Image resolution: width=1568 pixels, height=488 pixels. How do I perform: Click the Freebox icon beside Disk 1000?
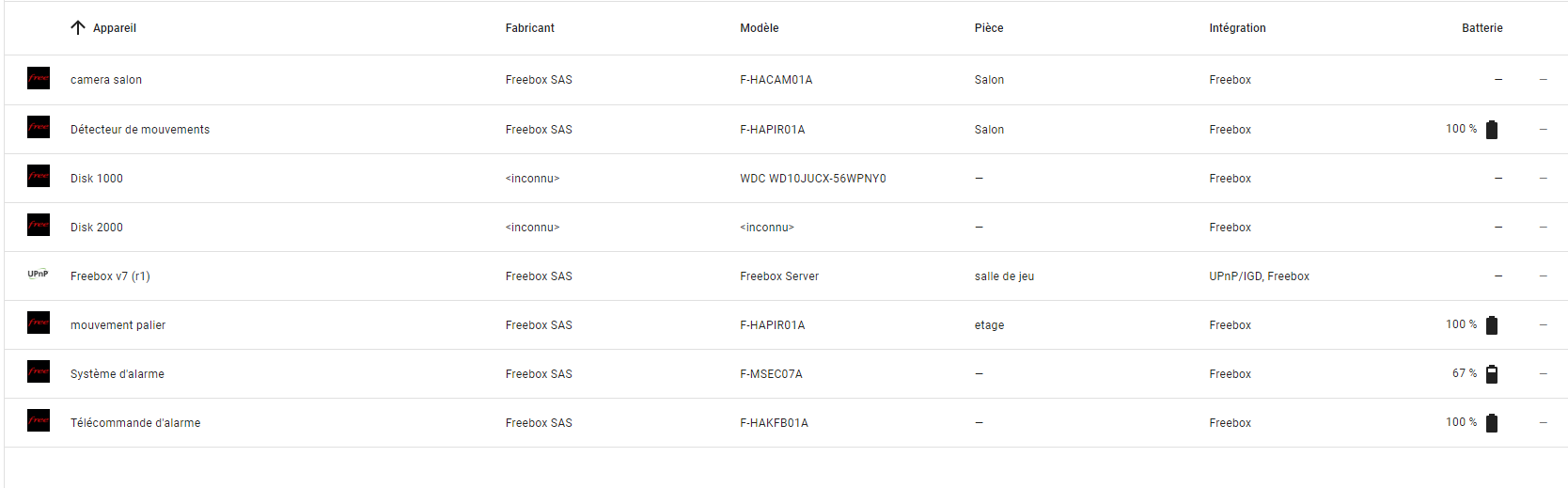point(39,176)
